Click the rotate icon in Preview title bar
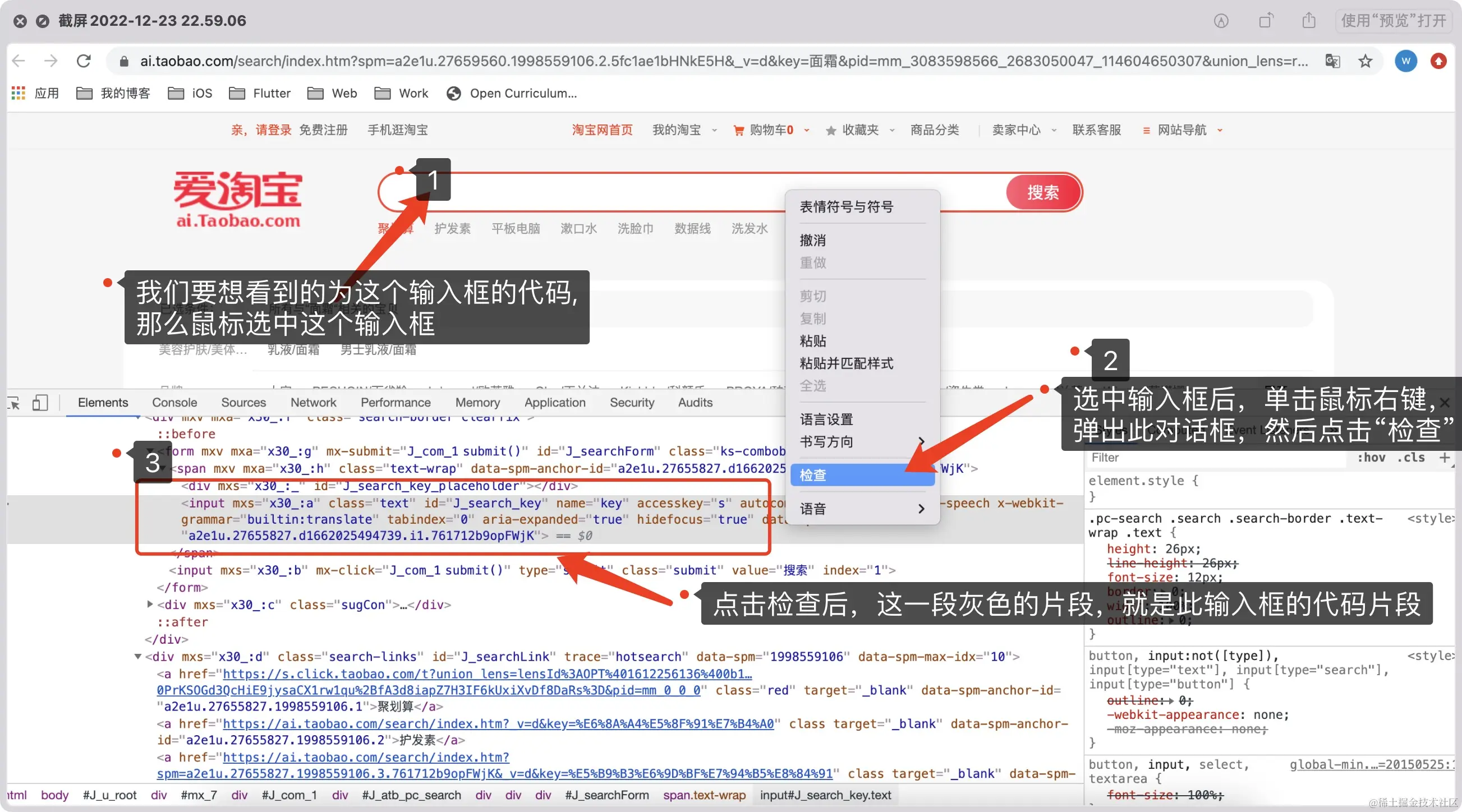Image resolution: width=1462 pixels, height=812 pixels. click(x=1266, y=21)
